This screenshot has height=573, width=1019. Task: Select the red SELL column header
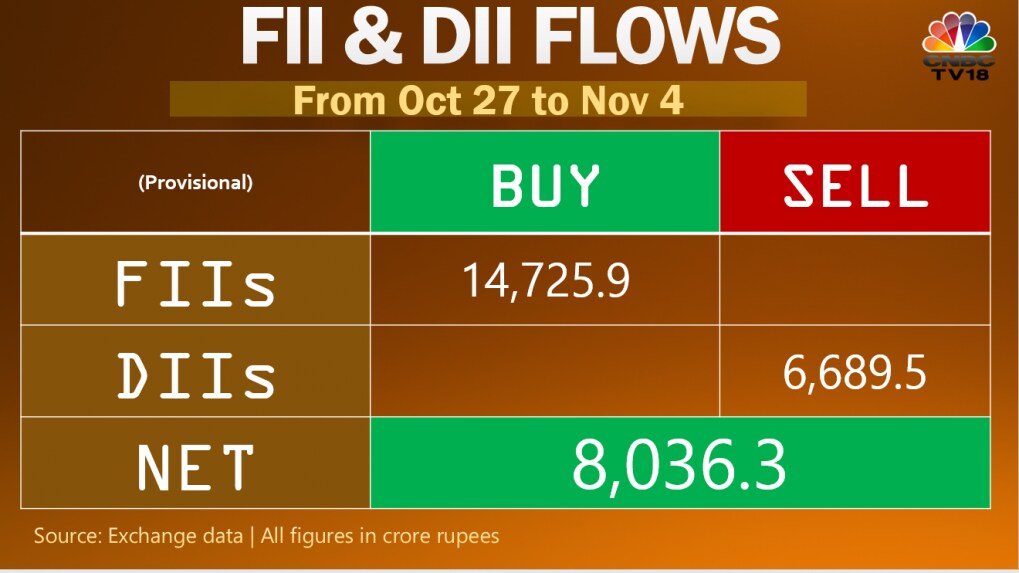(855, 183)
